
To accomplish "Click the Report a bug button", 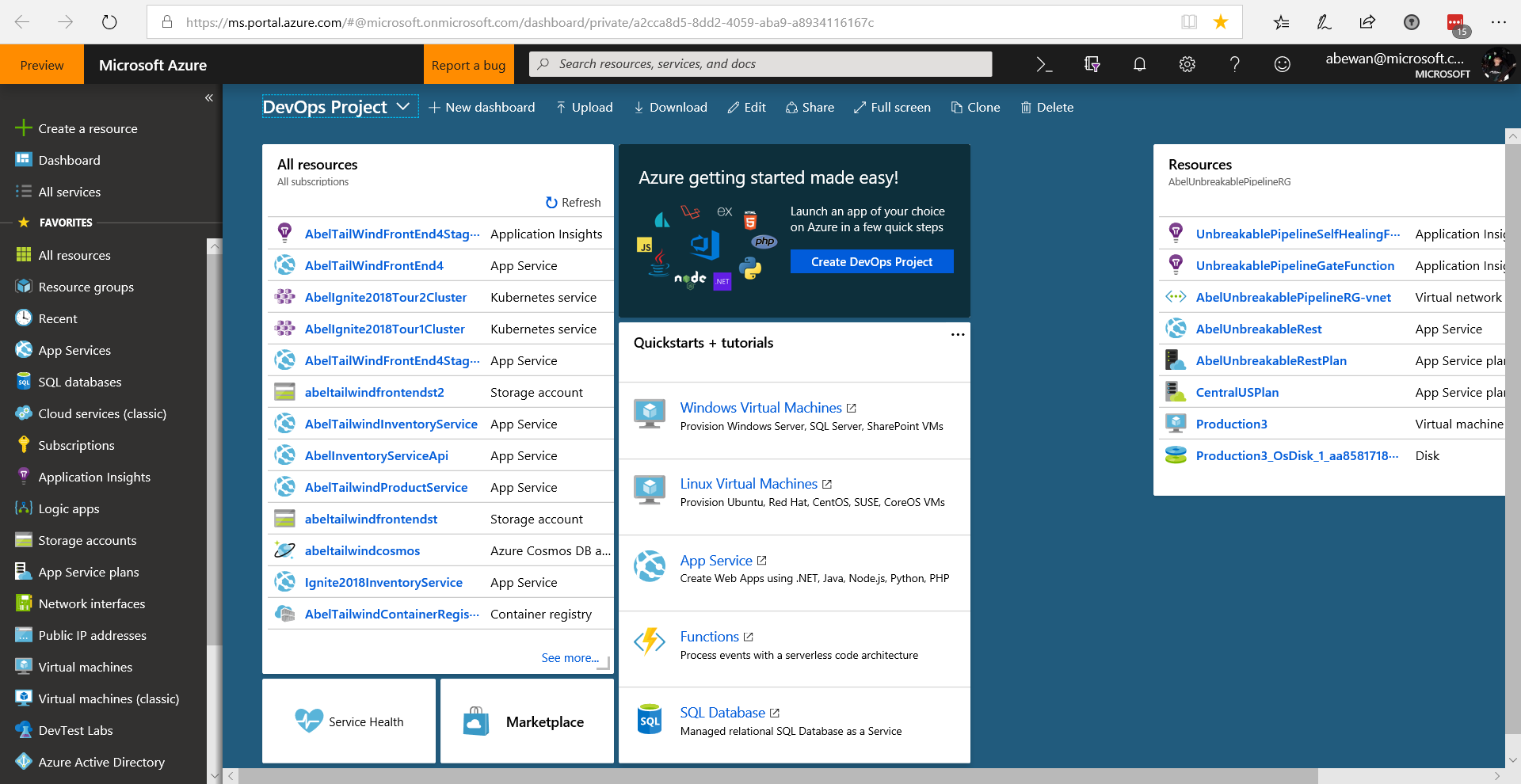I will (468, 65).
